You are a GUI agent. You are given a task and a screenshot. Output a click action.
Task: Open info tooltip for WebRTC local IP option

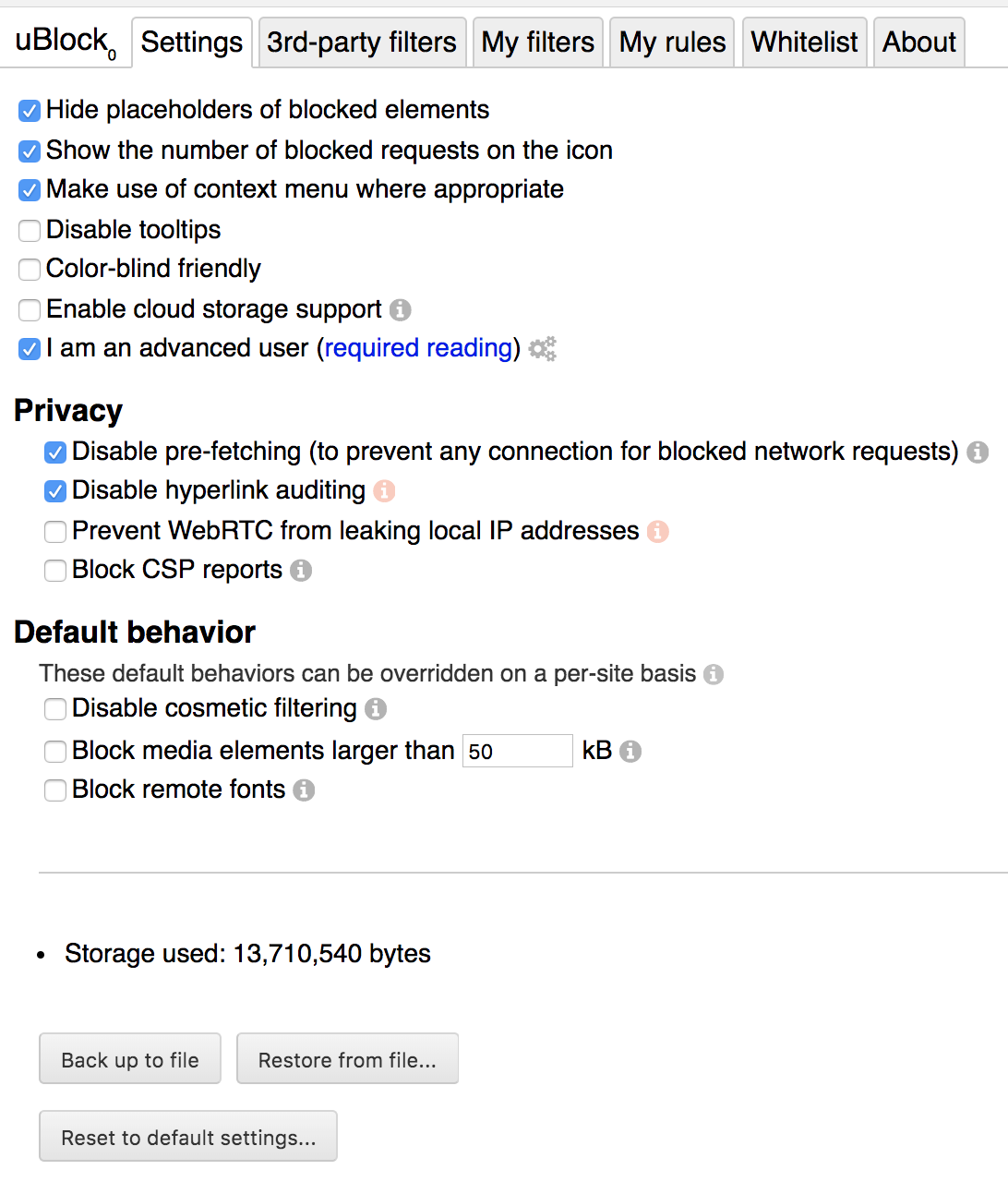point(657,531)
